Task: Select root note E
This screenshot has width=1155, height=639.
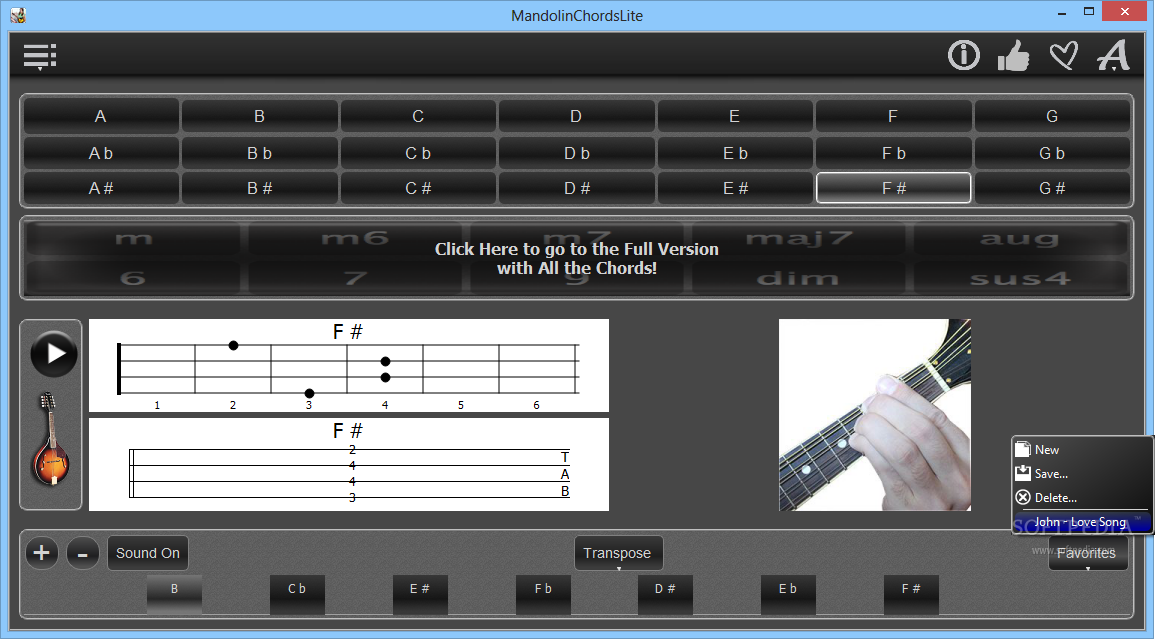Action: click(x=735, y=116)
